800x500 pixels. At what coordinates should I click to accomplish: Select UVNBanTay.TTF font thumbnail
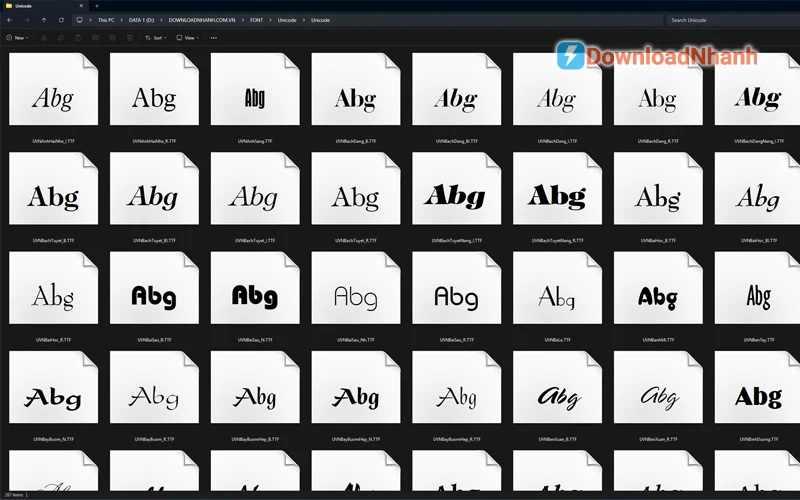click(758, 288)
